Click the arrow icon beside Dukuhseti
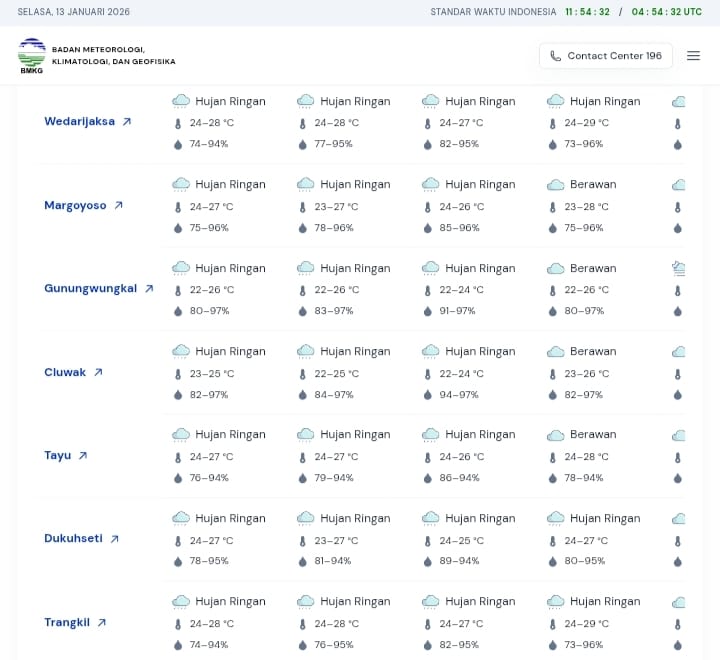The width and height of the screenshot is (720, 660). tap(114, 539)
